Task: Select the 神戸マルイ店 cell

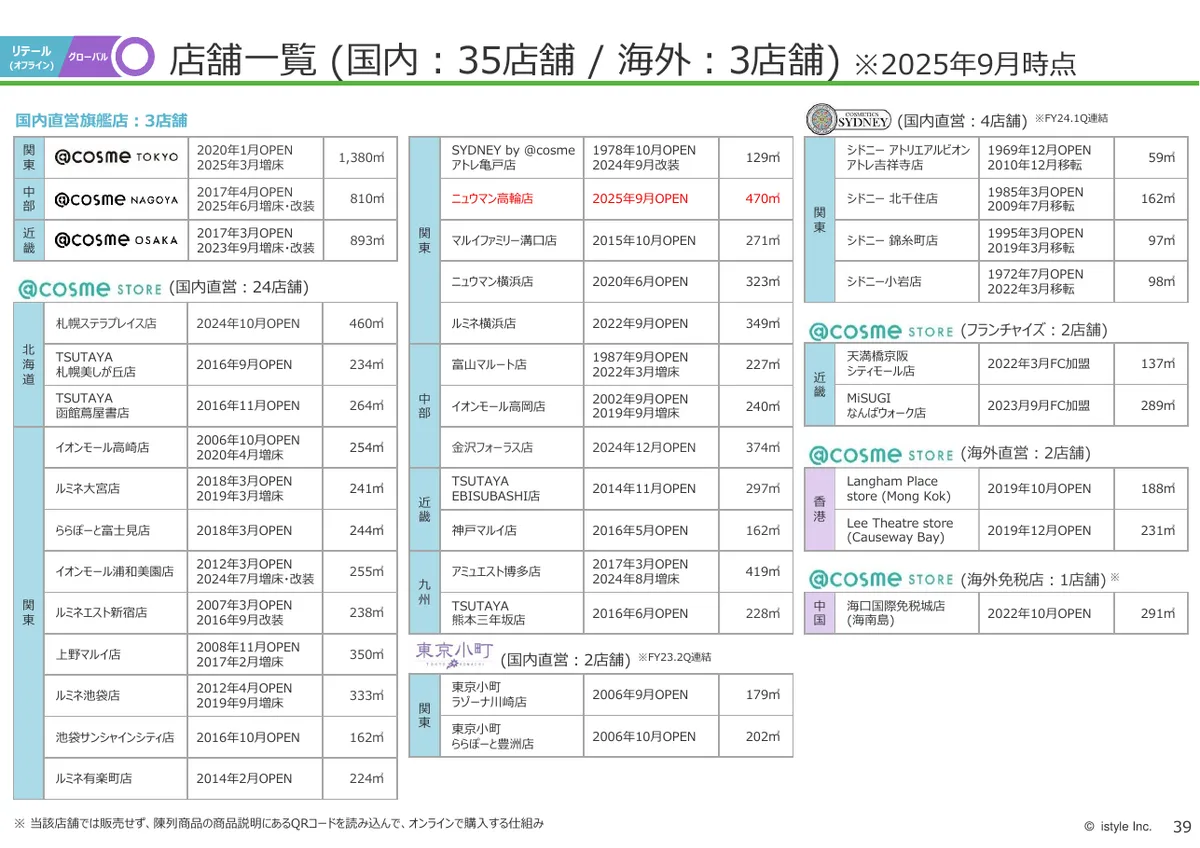Action: pyautogui.click(x=511, y=530)
